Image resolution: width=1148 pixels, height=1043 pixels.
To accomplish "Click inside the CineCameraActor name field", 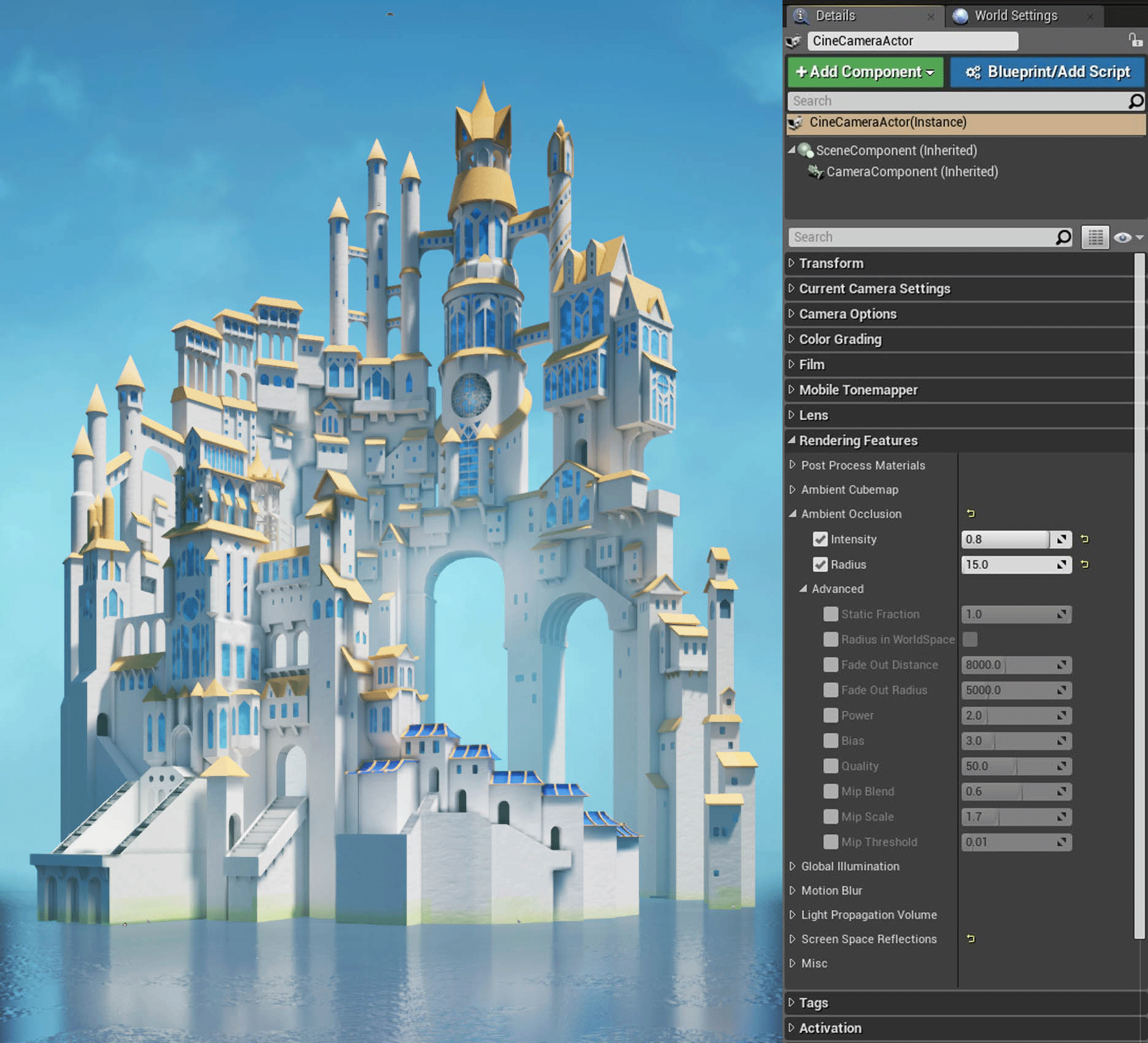I will coord(913,40).
